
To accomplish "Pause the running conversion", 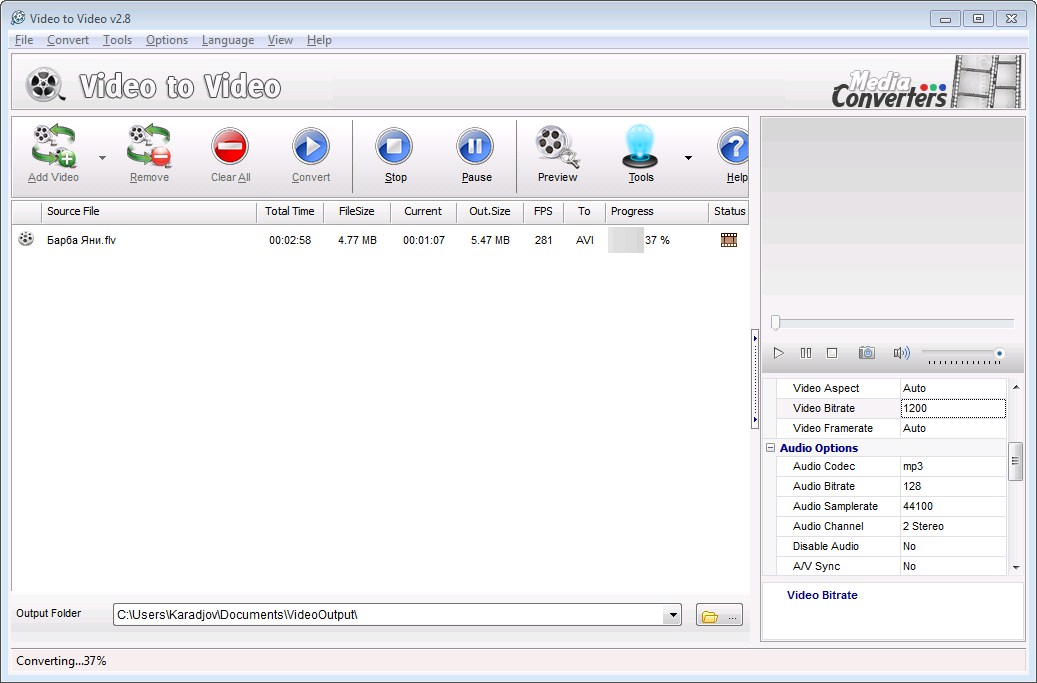I will (476, 147).
